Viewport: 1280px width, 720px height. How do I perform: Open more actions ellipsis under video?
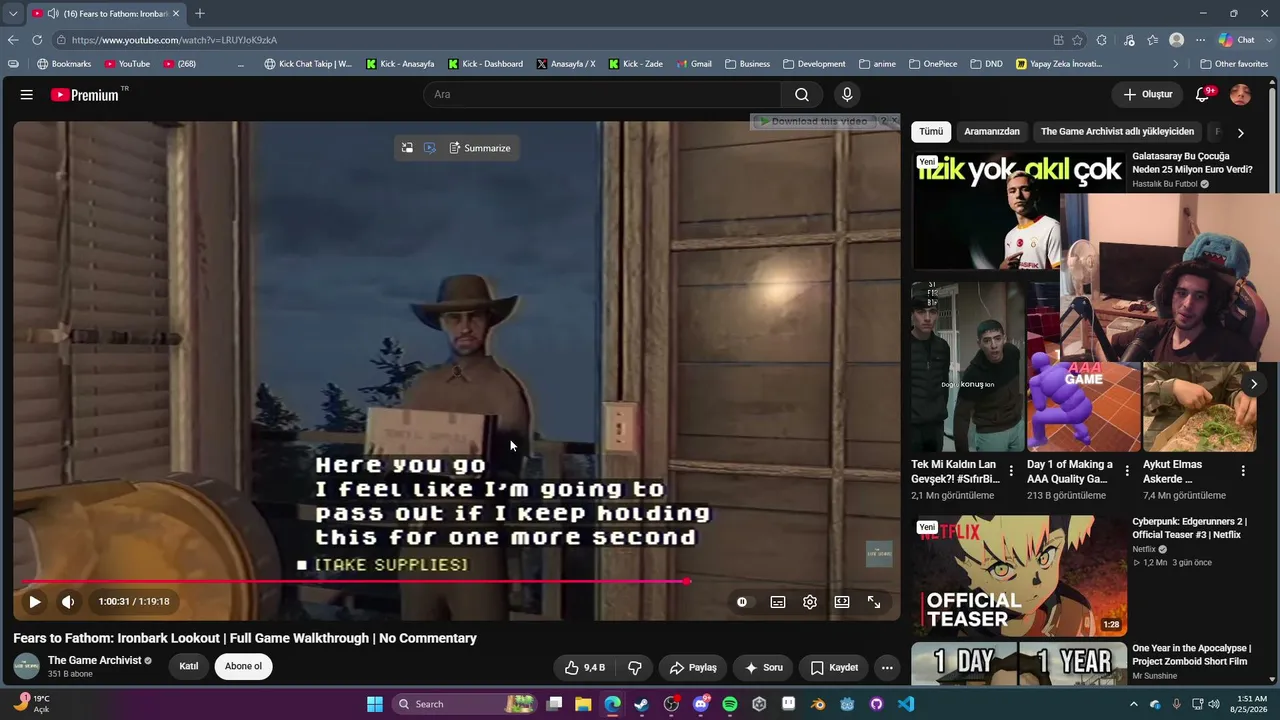pyautogui.click(x=887, y=668)
